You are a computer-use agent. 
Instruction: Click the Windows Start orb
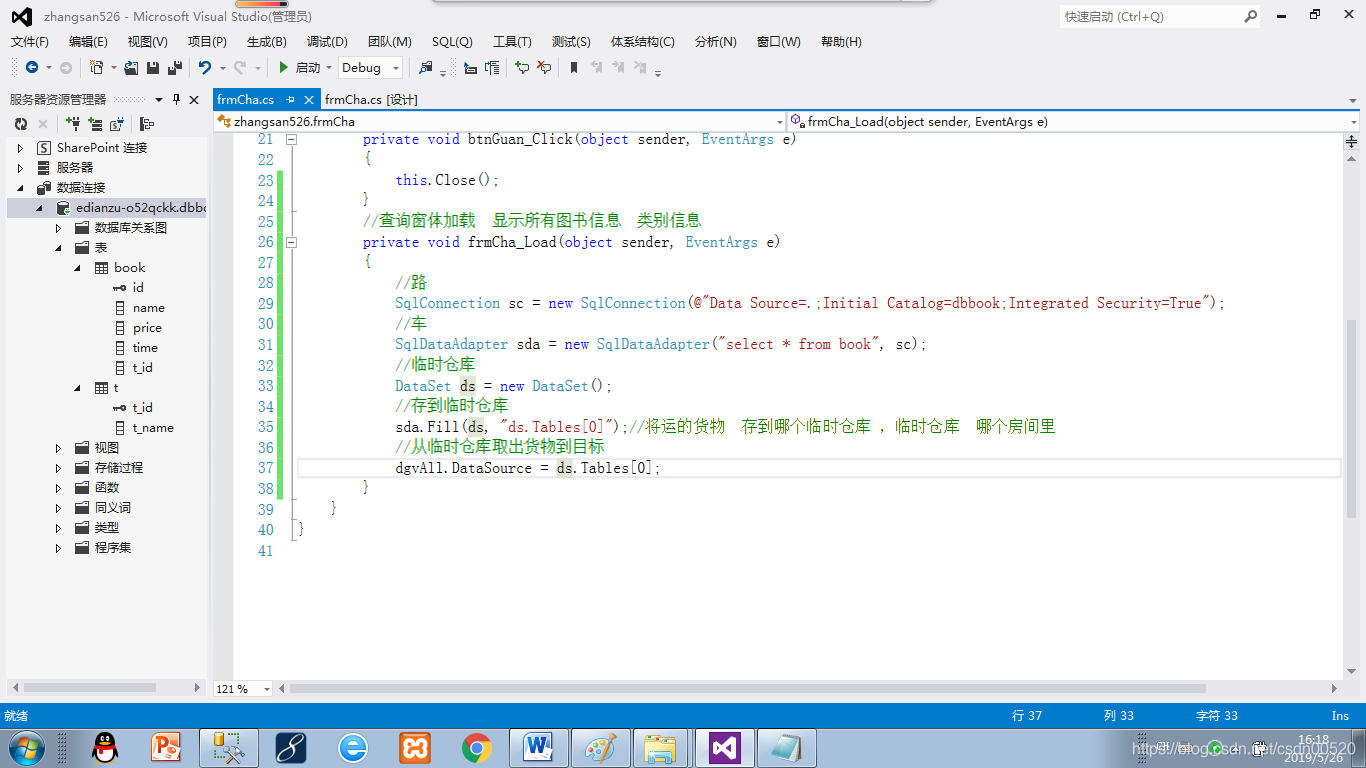[x=26, y=747]
